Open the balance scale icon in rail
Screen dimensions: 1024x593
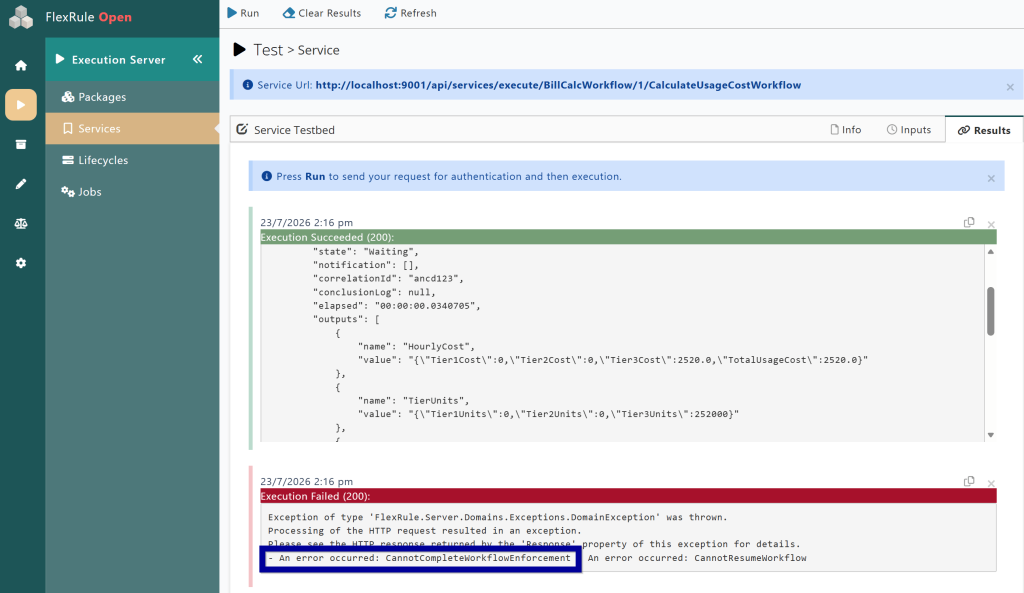tap(21, 223)
